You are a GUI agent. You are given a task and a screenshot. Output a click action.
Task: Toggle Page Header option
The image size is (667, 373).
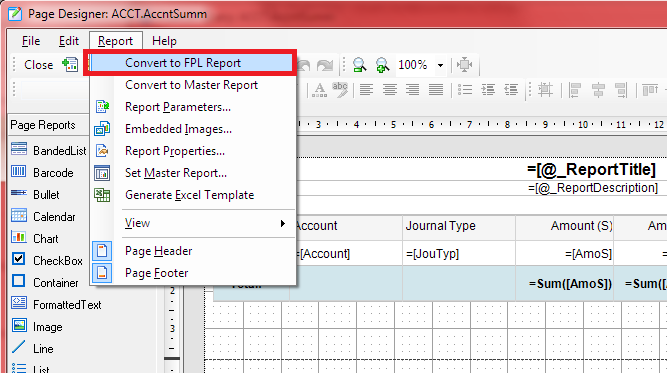click(192, 251)
